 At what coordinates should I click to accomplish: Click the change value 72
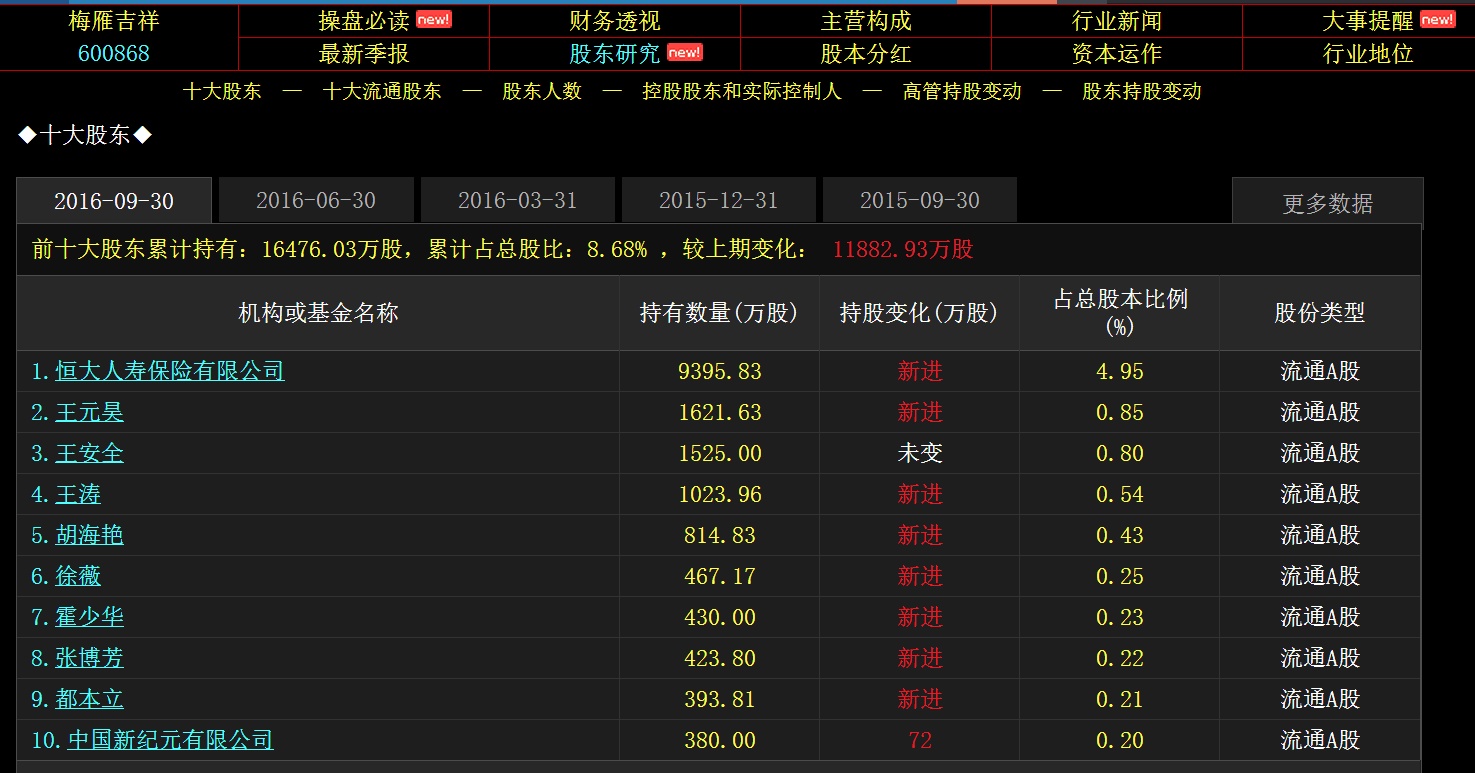point(920,741)
